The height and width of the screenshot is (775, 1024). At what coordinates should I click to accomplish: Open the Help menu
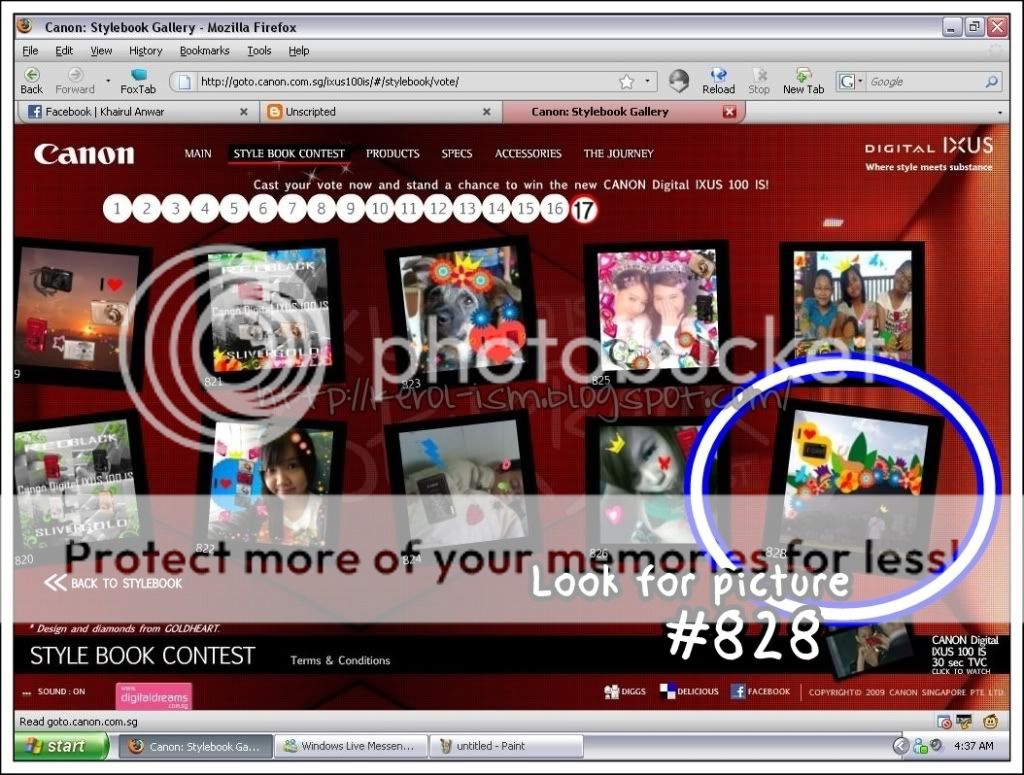click(x=299, y=51)
